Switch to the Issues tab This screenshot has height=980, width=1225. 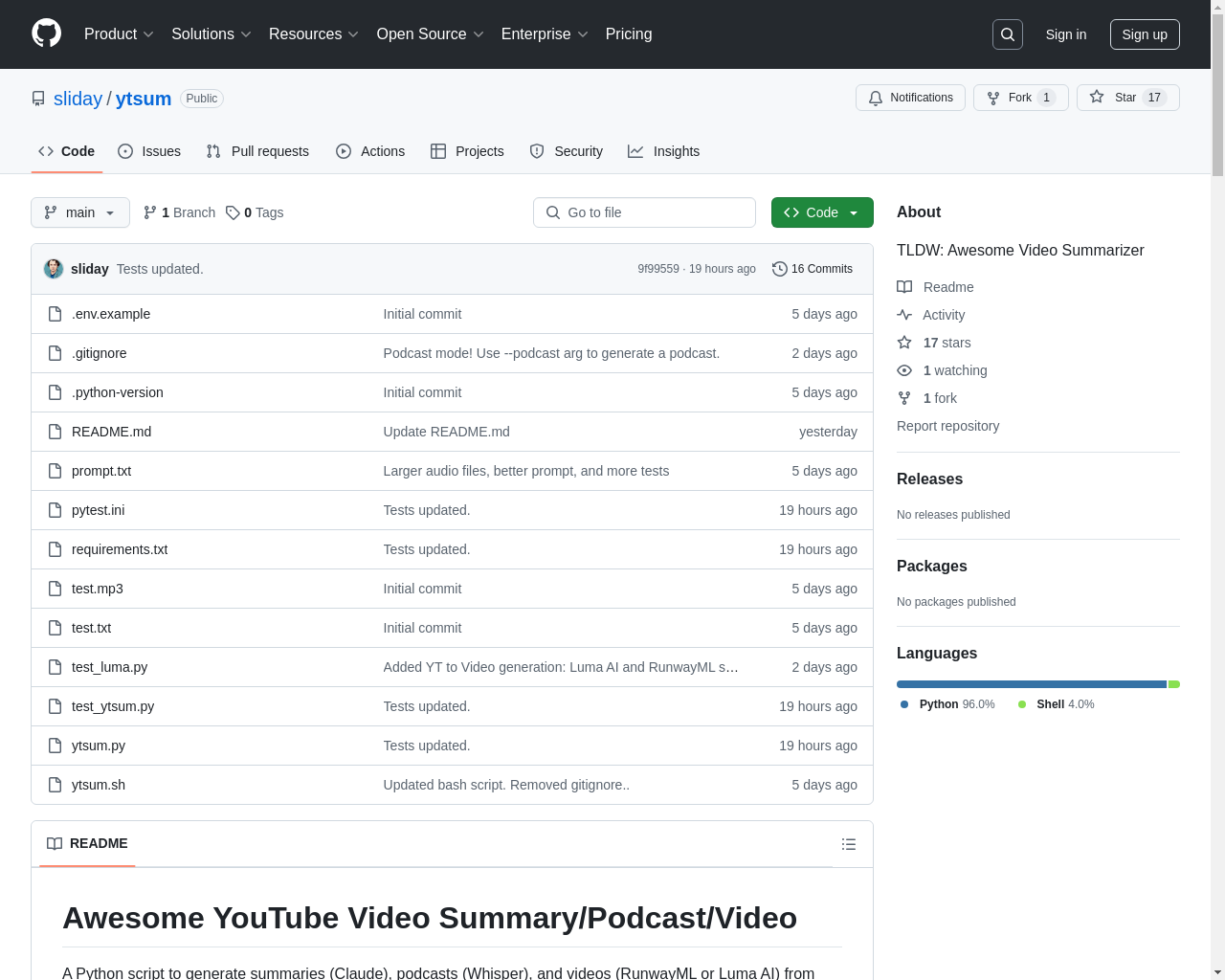tap(149, 151)
